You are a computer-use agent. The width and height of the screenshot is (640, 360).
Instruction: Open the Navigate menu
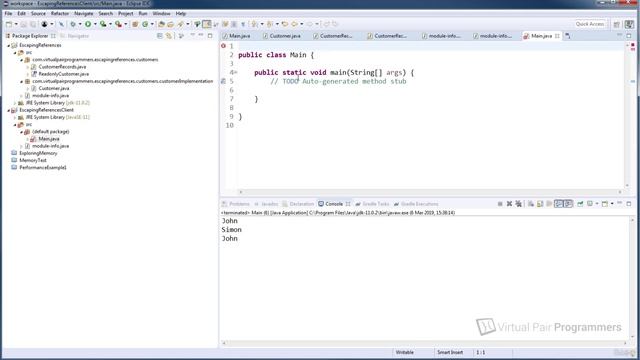(x=84, y=13)
